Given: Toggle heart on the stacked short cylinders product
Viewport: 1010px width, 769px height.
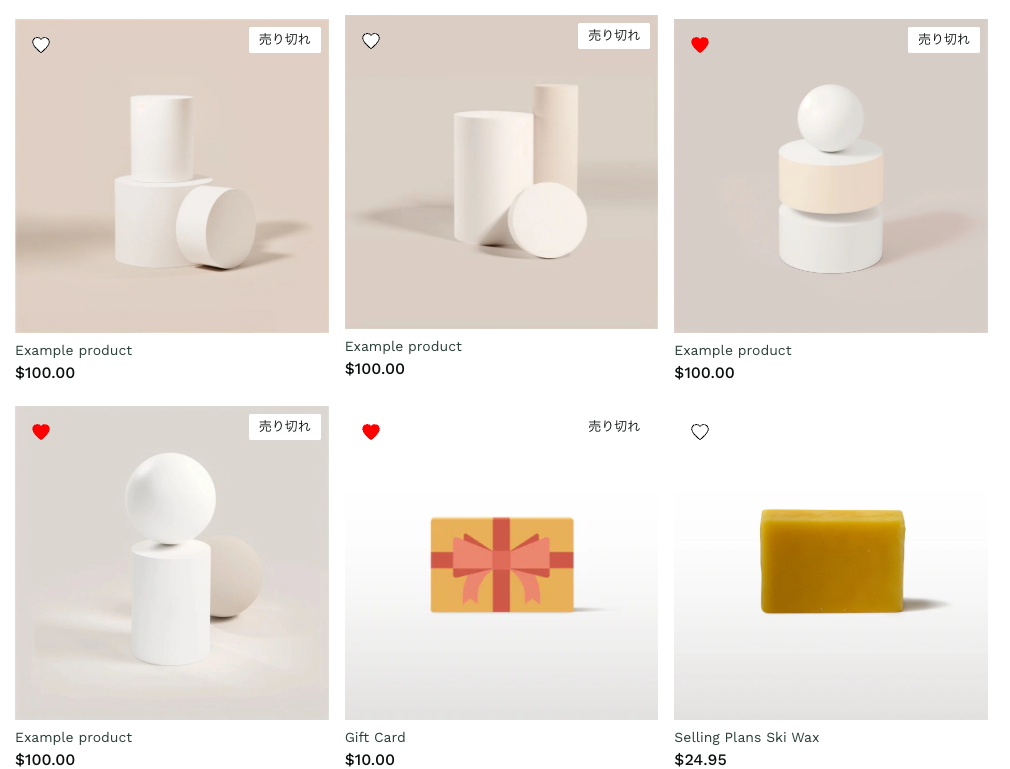Looking at the screenshot, I should pyautogui.click(x=41, y=45).
